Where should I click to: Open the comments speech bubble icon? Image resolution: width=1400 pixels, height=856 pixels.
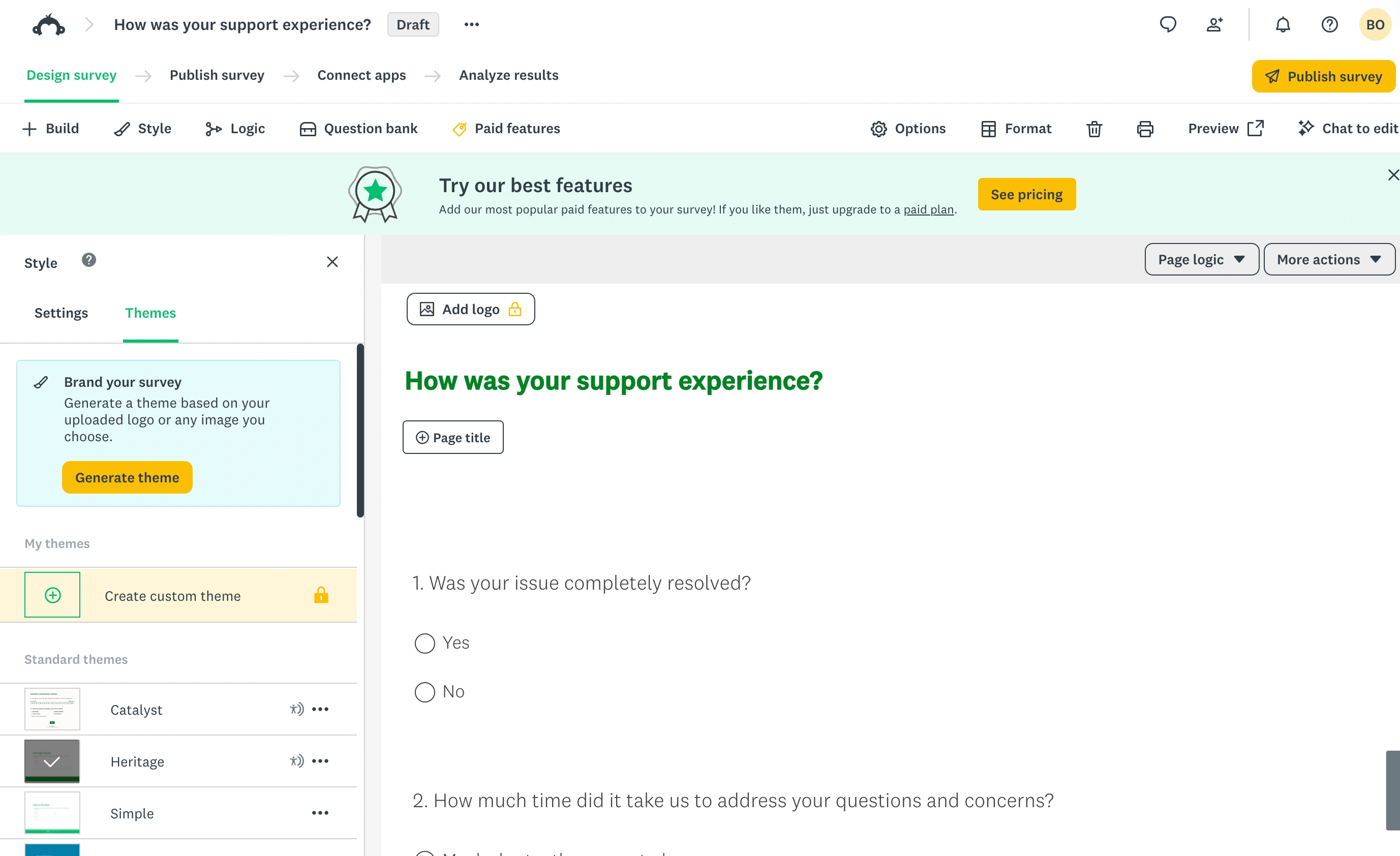coord(1168,24)
